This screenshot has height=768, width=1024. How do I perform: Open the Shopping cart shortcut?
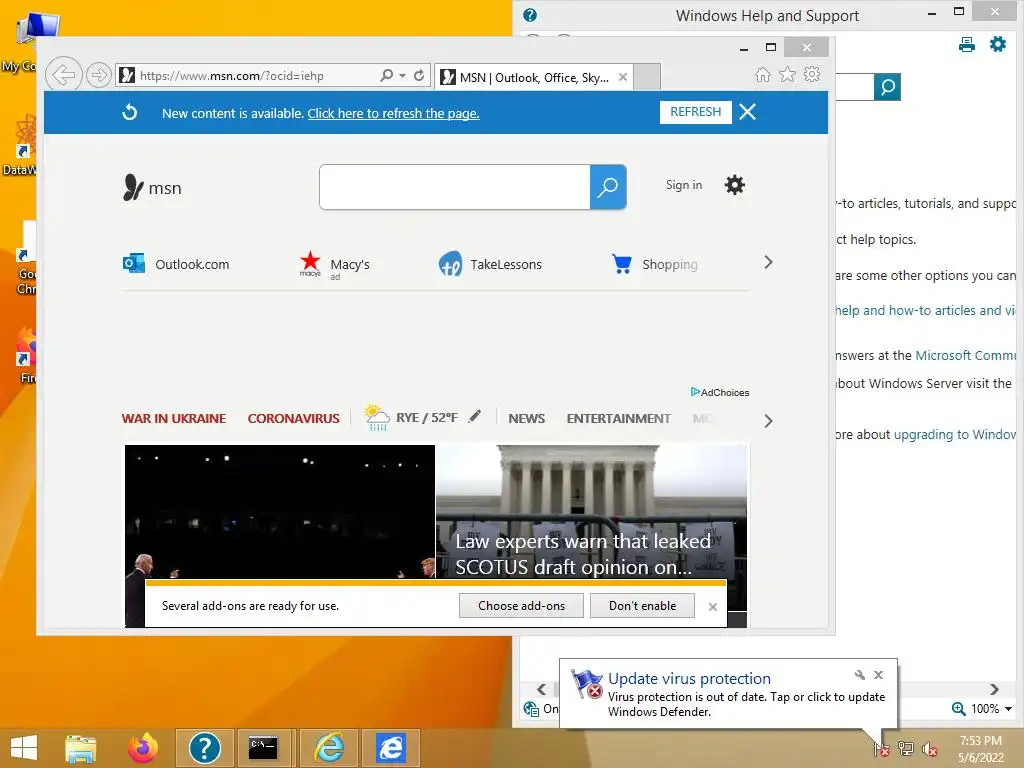[654, 264]
